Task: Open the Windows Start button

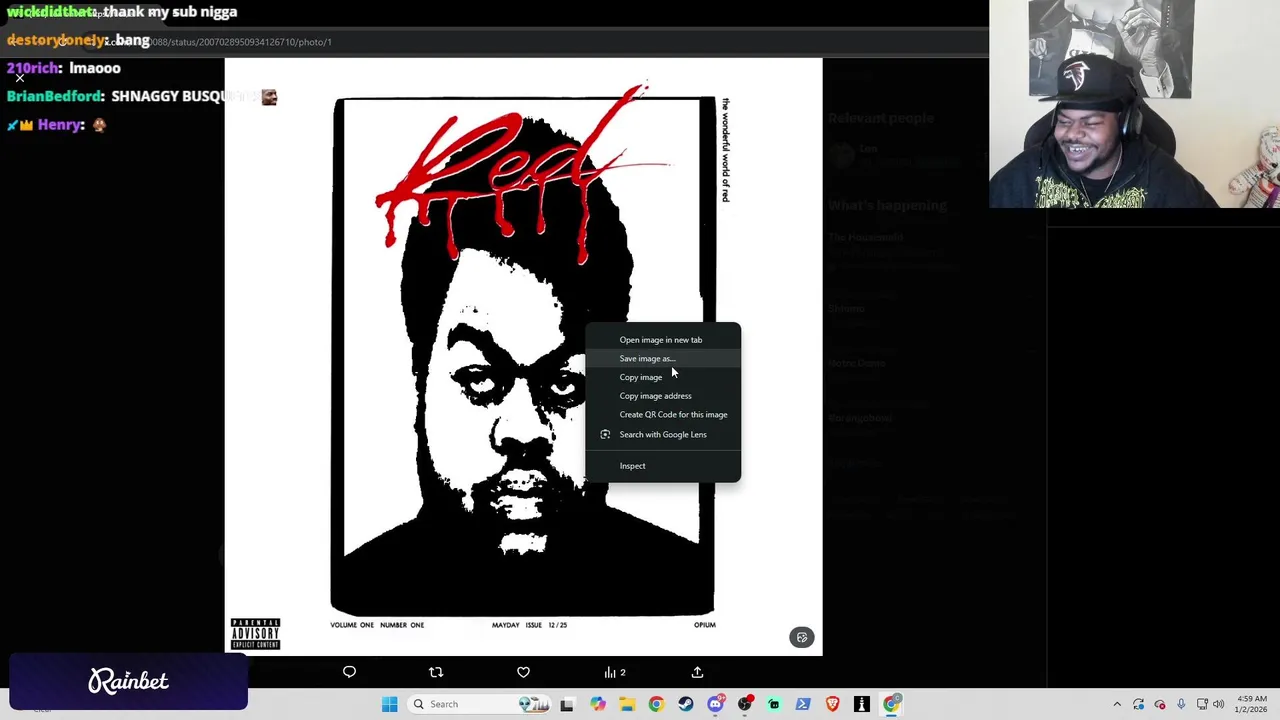Action: [x=390, y=704]
